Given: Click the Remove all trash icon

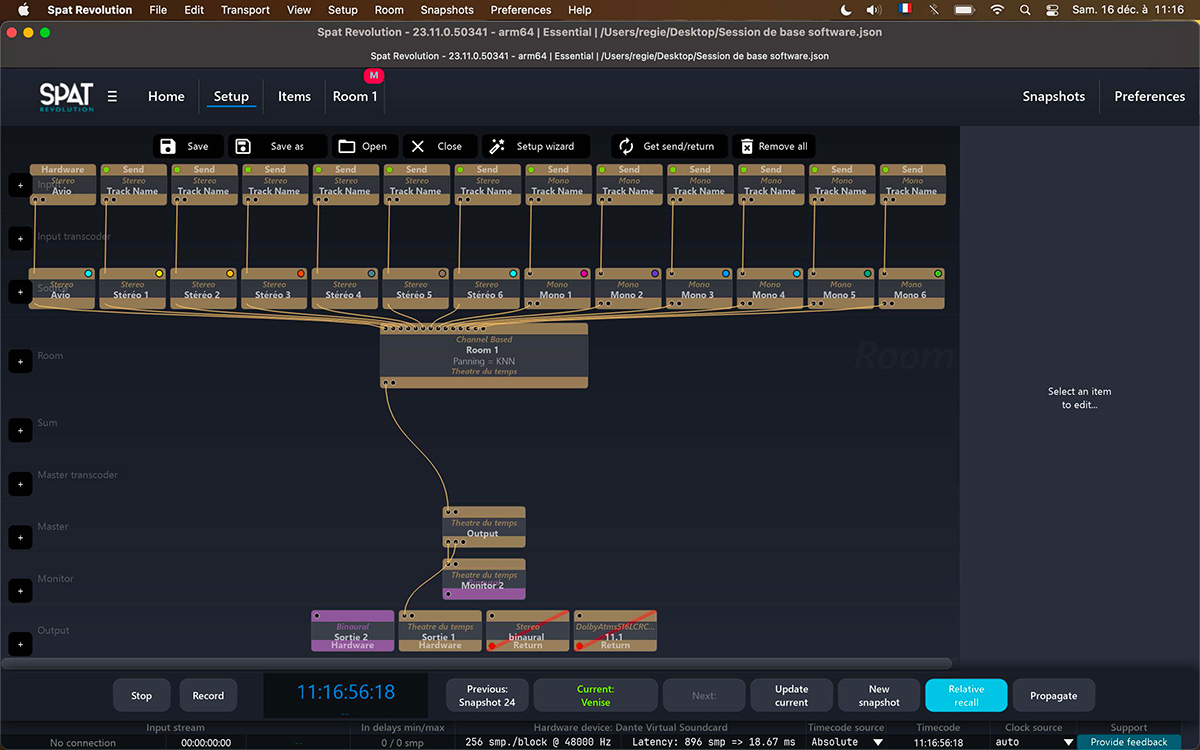Looking at the screenshot, I should coord(746,146).
